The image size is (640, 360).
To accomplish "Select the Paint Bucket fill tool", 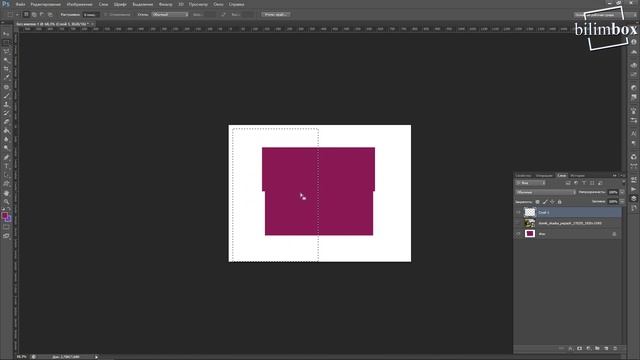I will pyautogui.click(x=6, y=131).
